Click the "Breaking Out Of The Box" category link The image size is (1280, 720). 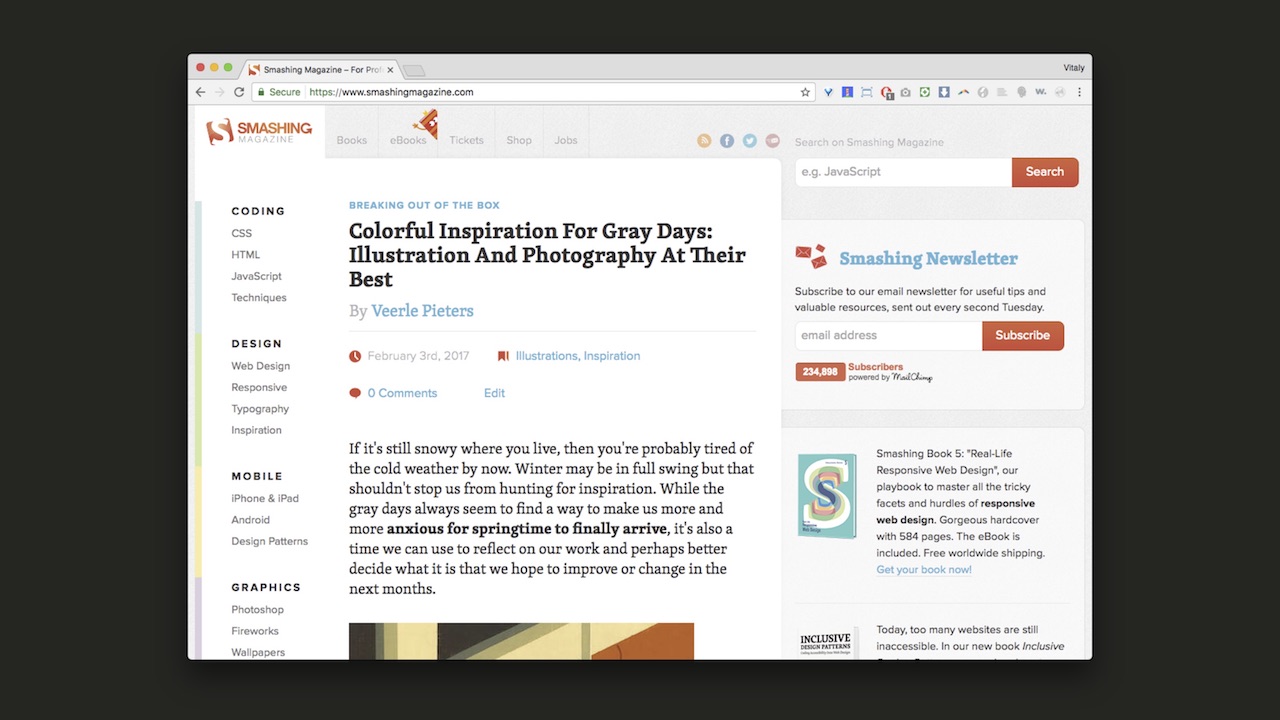tap(424, 205)
